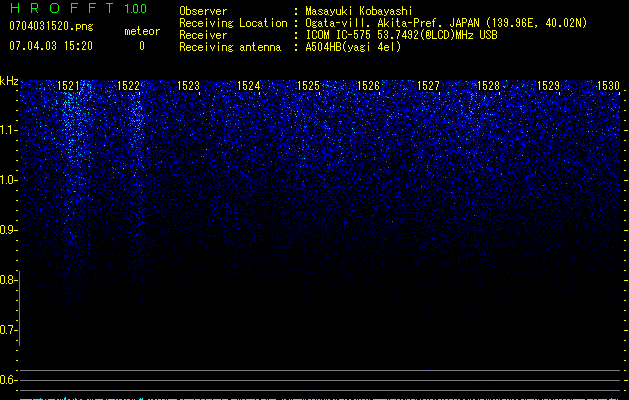Click the 1530 time marker

click(608, 86)
